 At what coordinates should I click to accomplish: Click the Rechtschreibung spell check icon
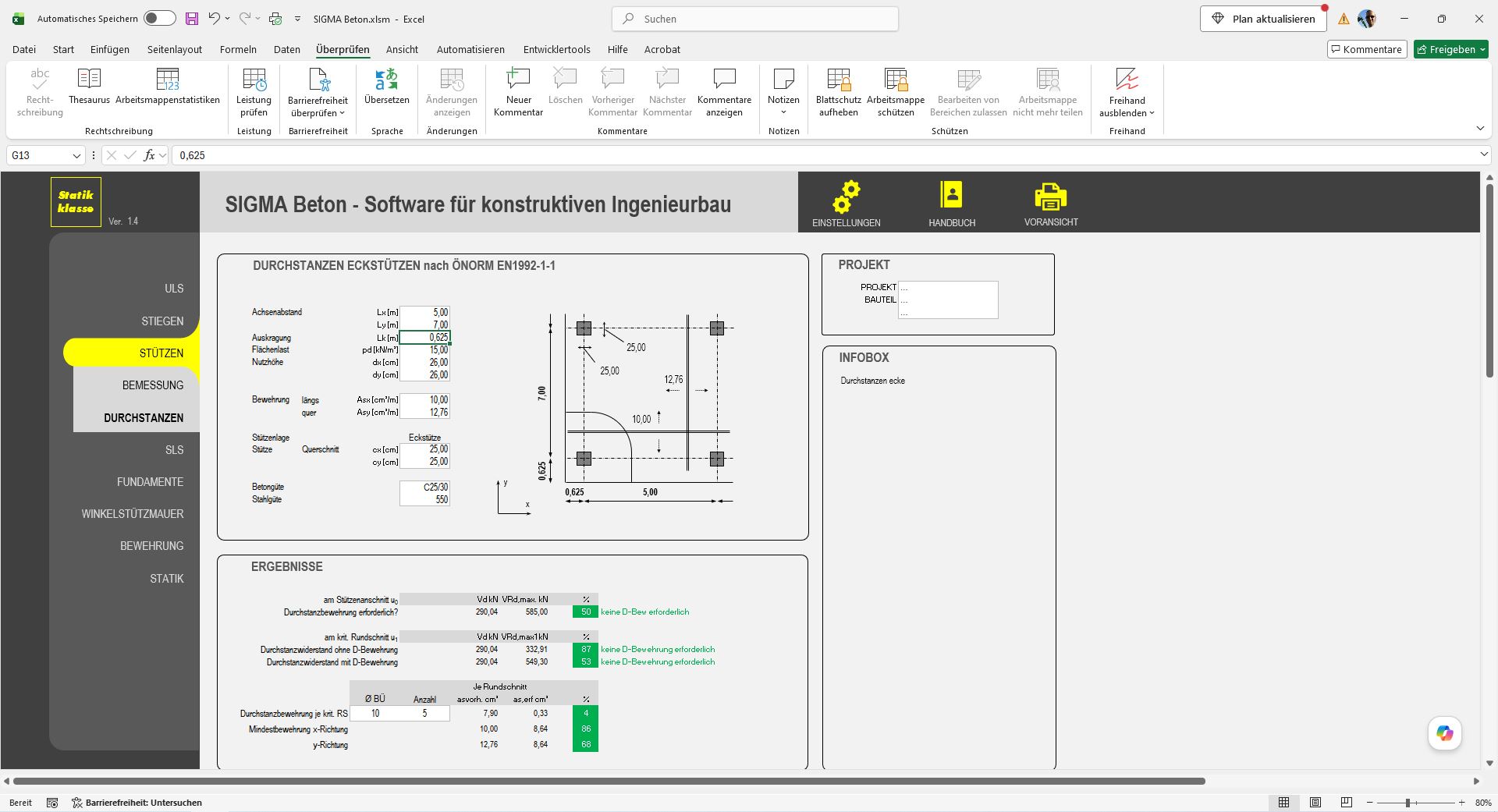pyautogui.click(x=40, y=93)
